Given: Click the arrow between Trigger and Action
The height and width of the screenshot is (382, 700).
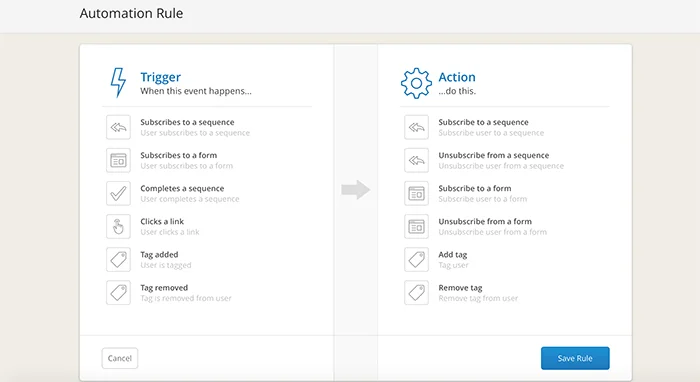Looking at the screenshot, I should [356, 190].
